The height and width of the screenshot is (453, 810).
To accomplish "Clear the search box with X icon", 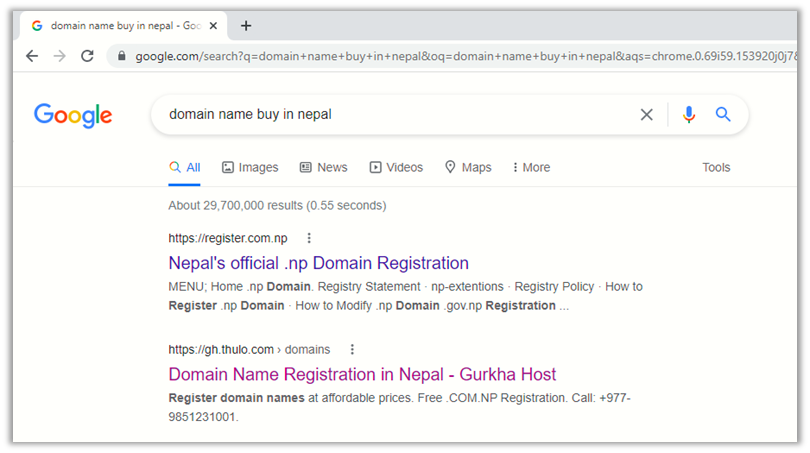I will 647,115.
